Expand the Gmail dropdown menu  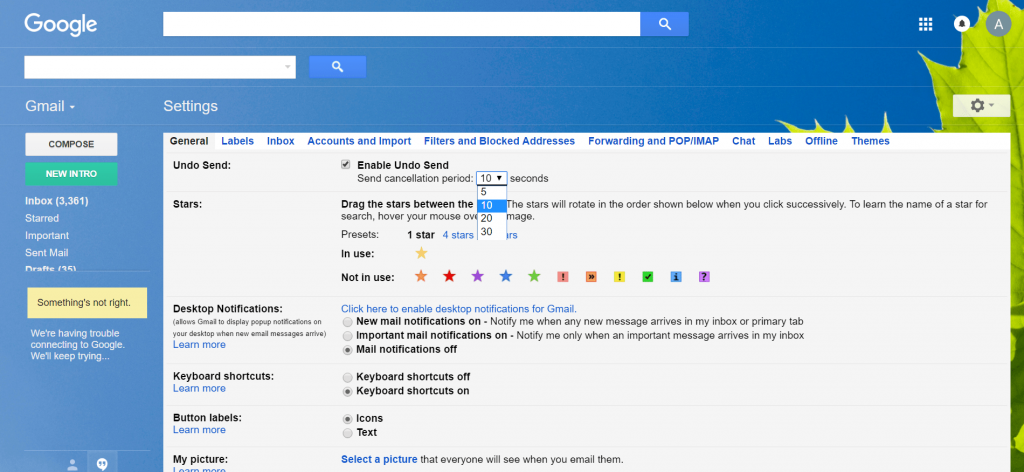click(50, 106)
